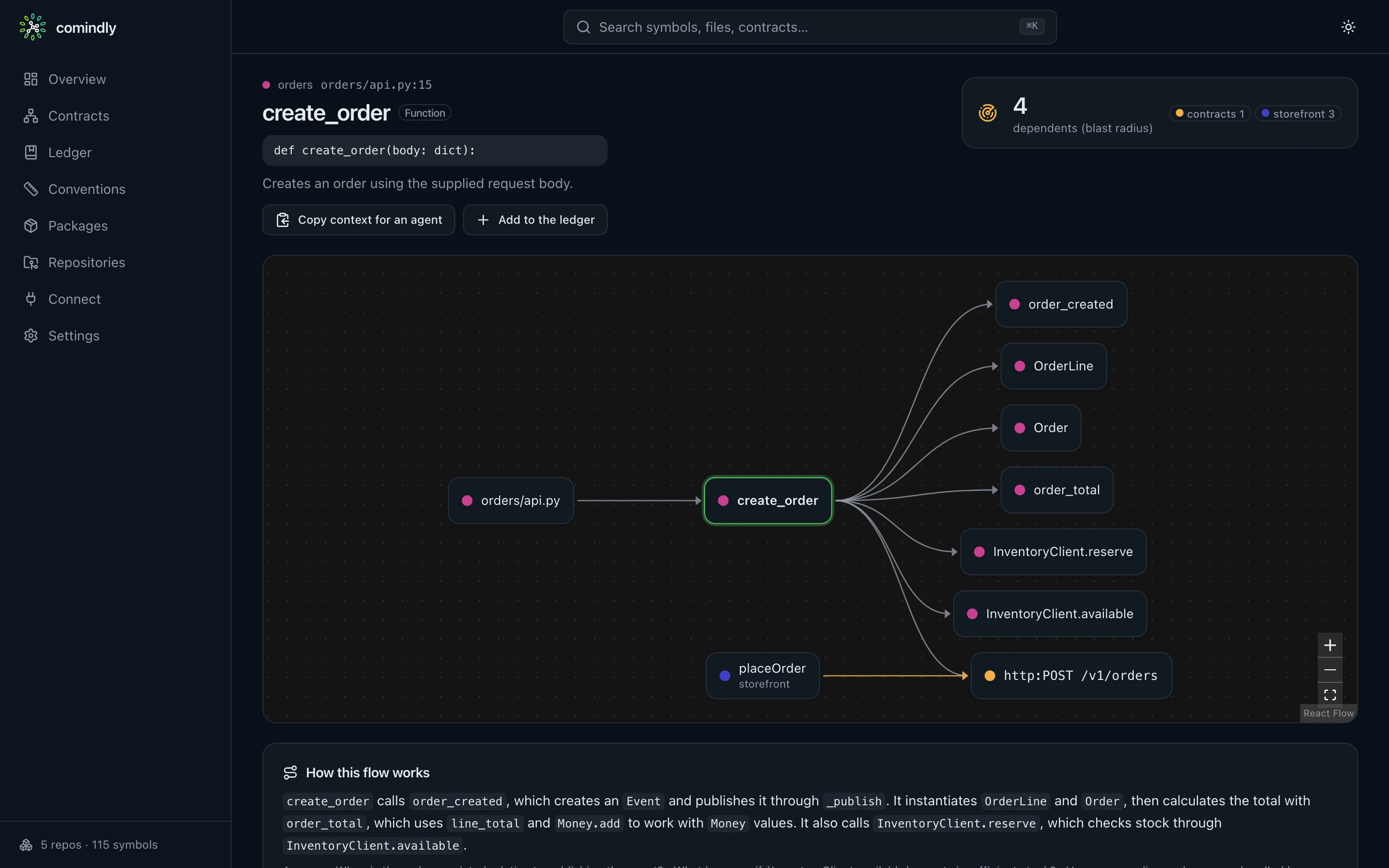
Task: Open Contracts via its network icon
Action: coord(31,116)
